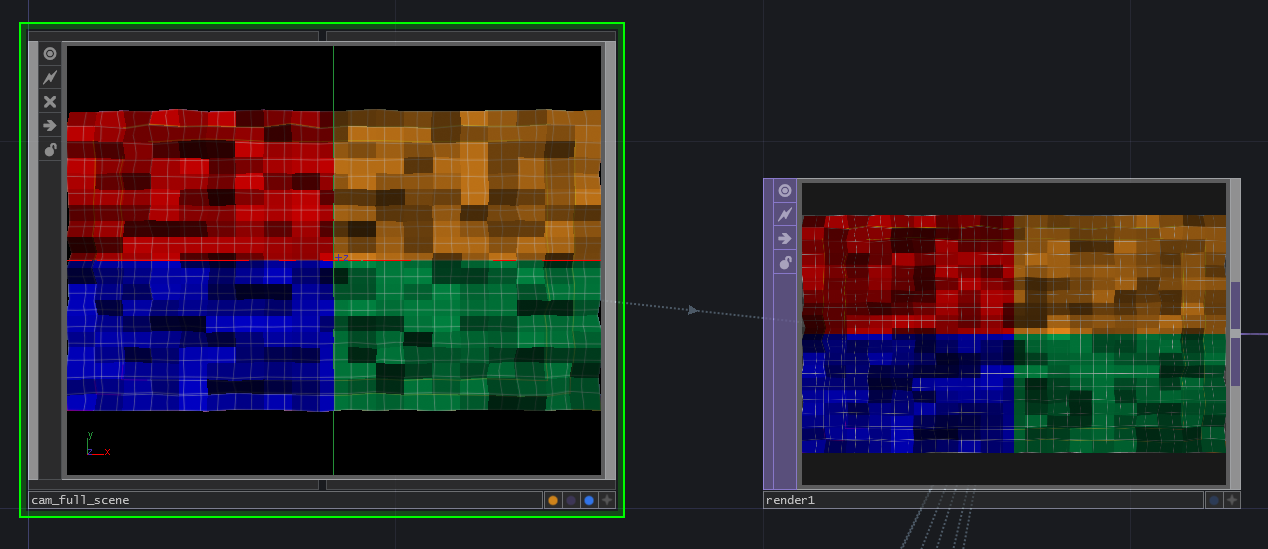Toggle bypass arrow flag on render1
1268x549 pixels.
pyautogui.click(x=785, y=239)
